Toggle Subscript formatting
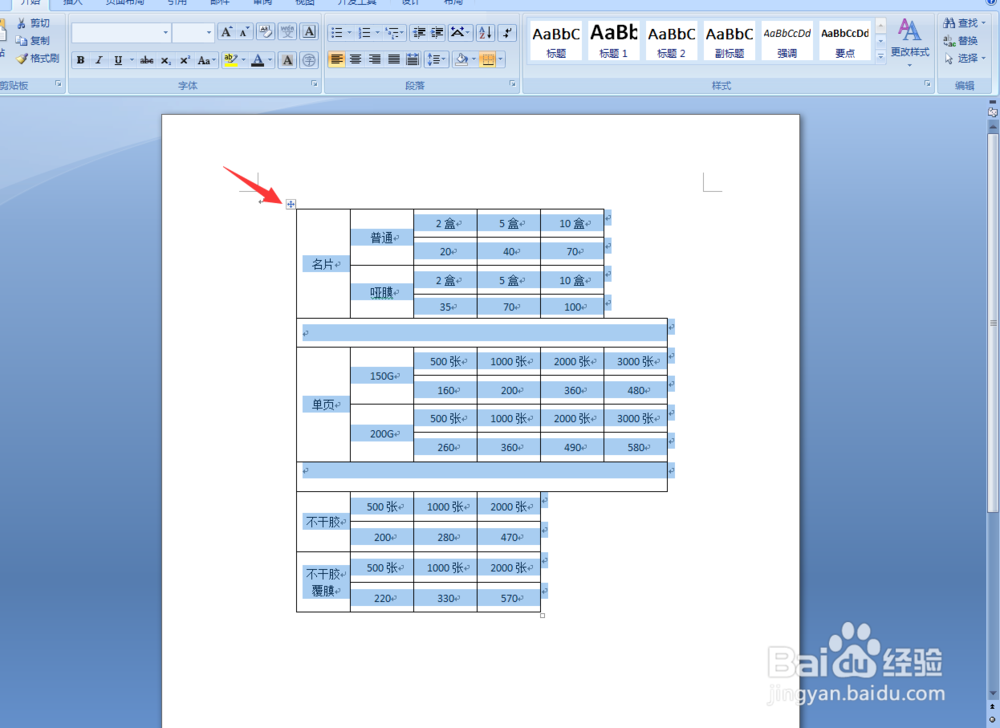This screenshot has width=1000, height=728. (x=166, y=61)
